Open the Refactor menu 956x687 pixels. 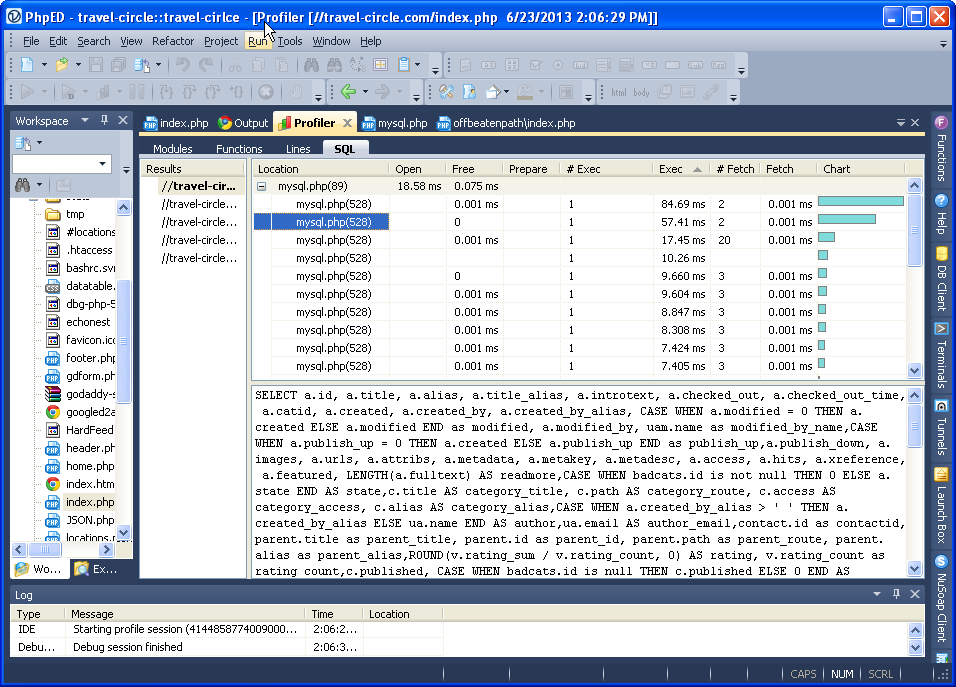[173, 41]
